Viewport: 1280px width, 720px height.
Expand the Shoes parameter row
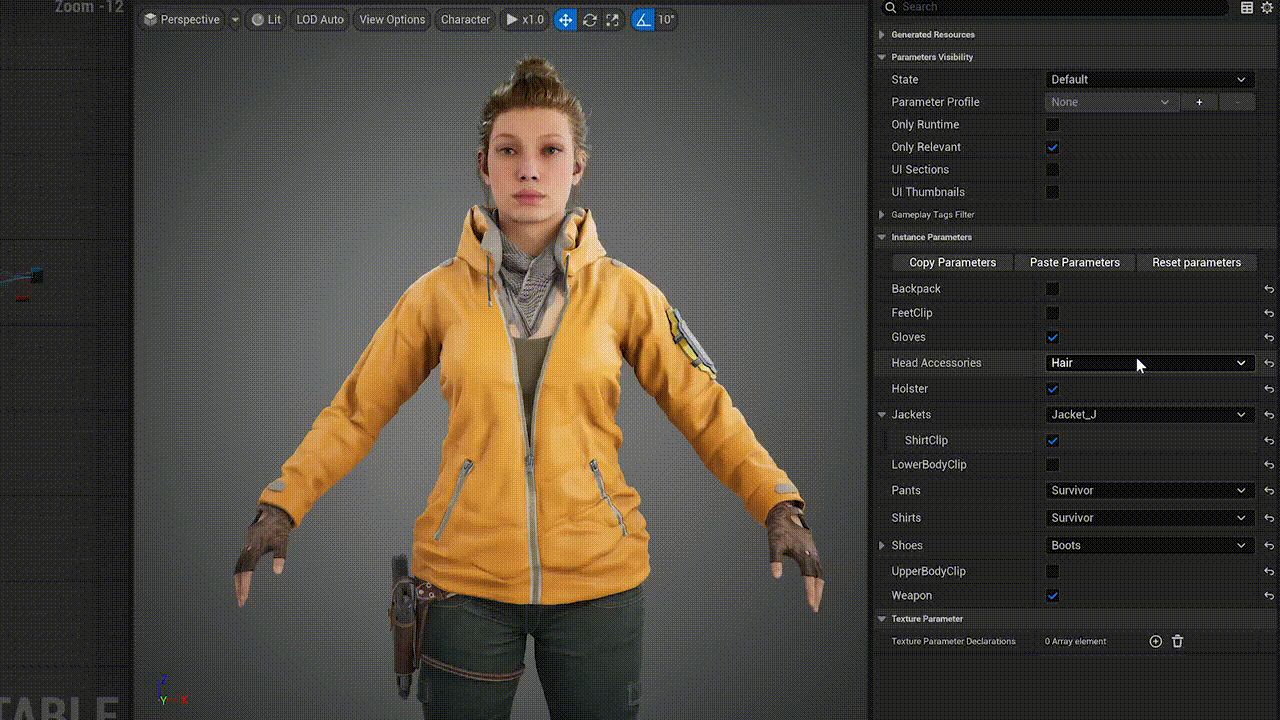[x=882, y=545]
